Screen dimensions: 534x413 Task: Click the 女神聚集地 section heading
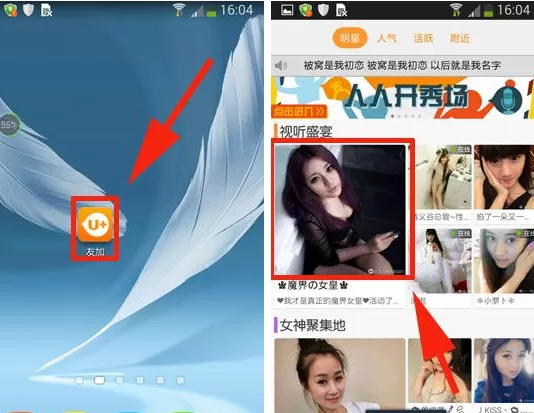click(x=313, y=325)
